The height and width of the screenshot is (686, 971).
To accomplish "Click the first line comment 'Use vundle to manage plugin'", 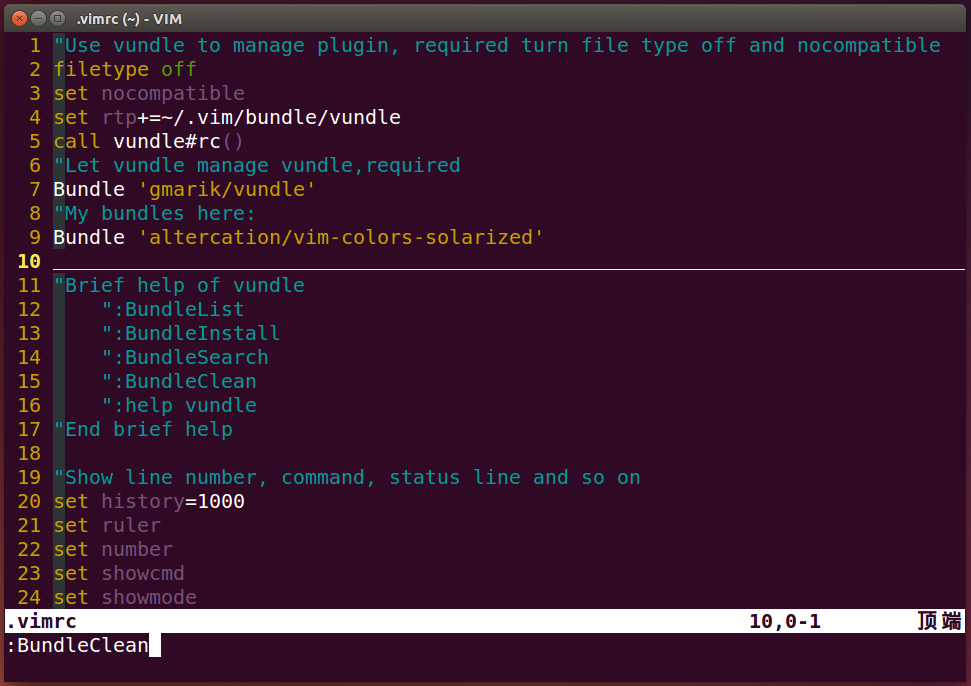I will [497, 46].
